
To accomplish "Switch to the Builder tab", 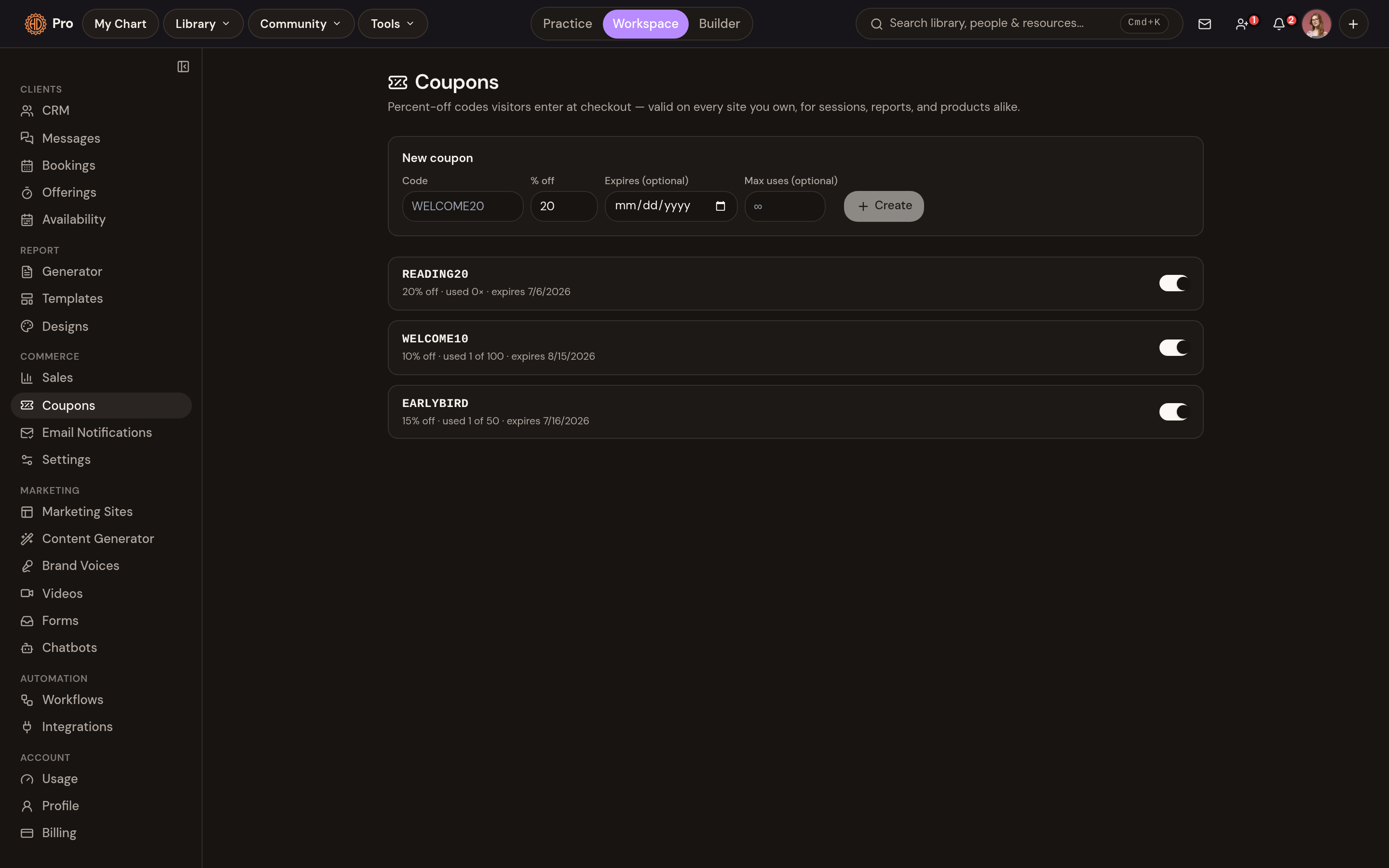I will 719,24.
